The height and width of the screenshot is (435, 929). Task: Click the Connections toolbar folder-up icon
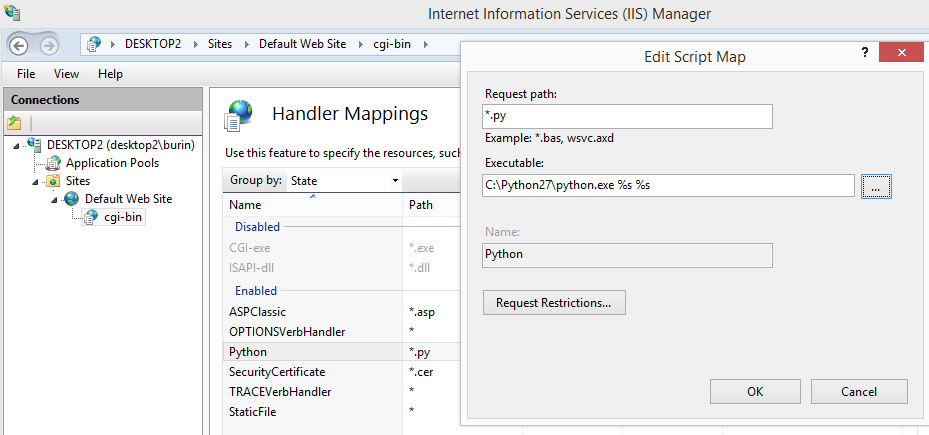tap(14, 123)
